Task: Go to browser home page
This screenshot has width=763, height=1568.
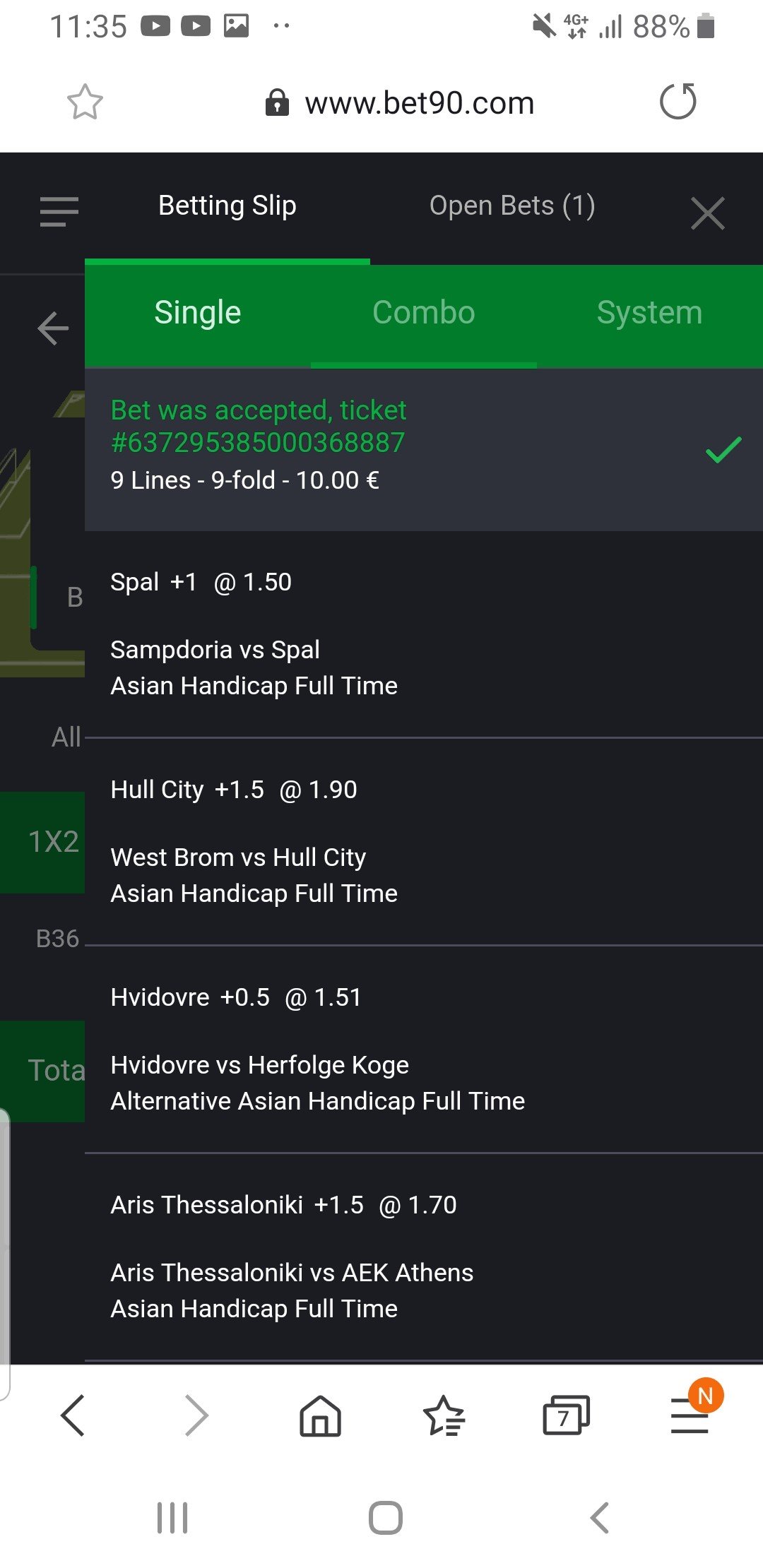Action: [320, 1416]
